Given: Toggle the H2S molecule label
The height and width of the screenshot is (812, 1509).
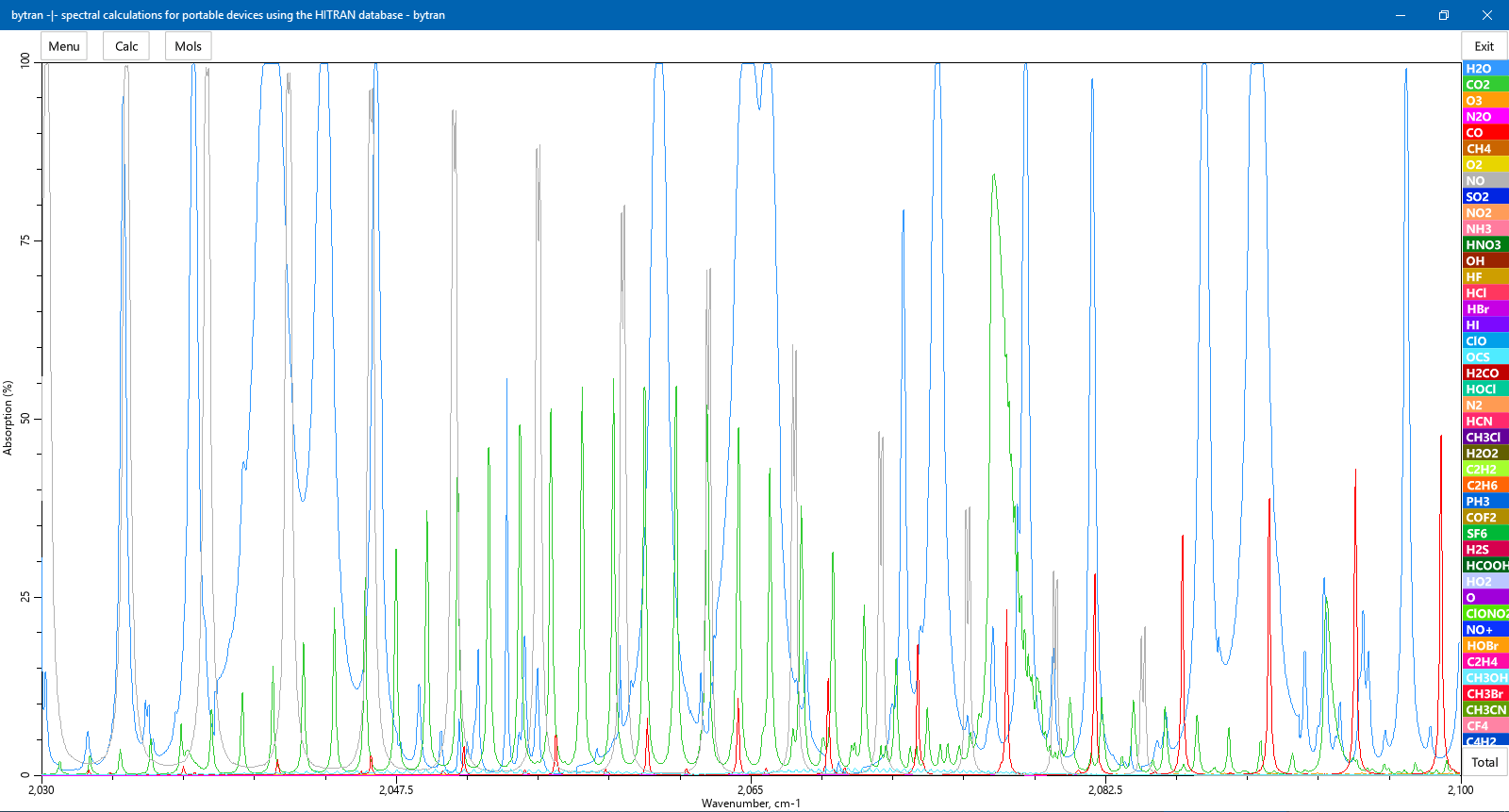Looking at the screenshot, I should click(x=1485, y=550).
